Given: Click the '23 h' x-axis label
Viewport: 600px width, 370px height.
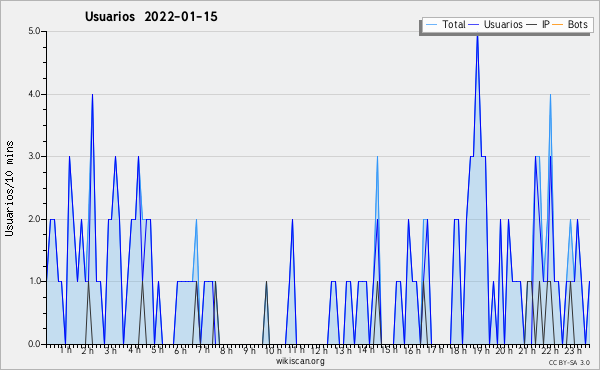Looking at the screenshot, I should coord(573,351).
